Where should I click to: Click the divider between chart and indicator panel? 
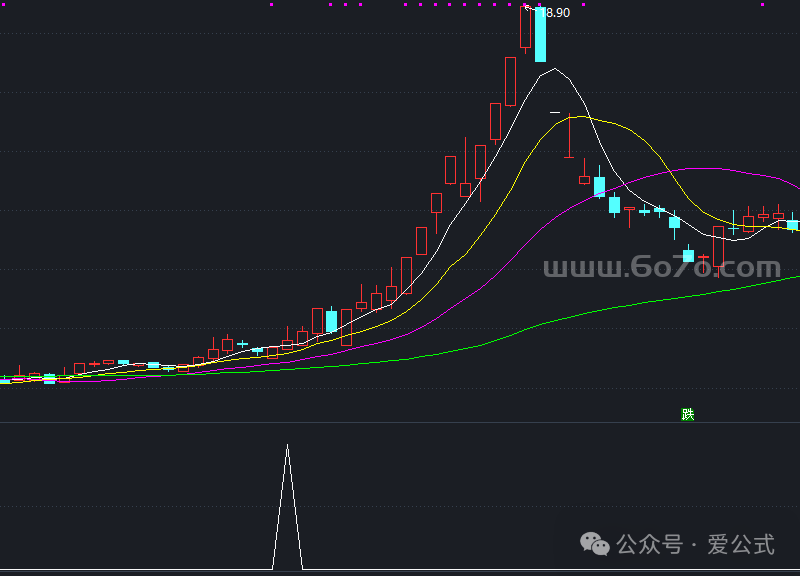click(x=400, y=423)
